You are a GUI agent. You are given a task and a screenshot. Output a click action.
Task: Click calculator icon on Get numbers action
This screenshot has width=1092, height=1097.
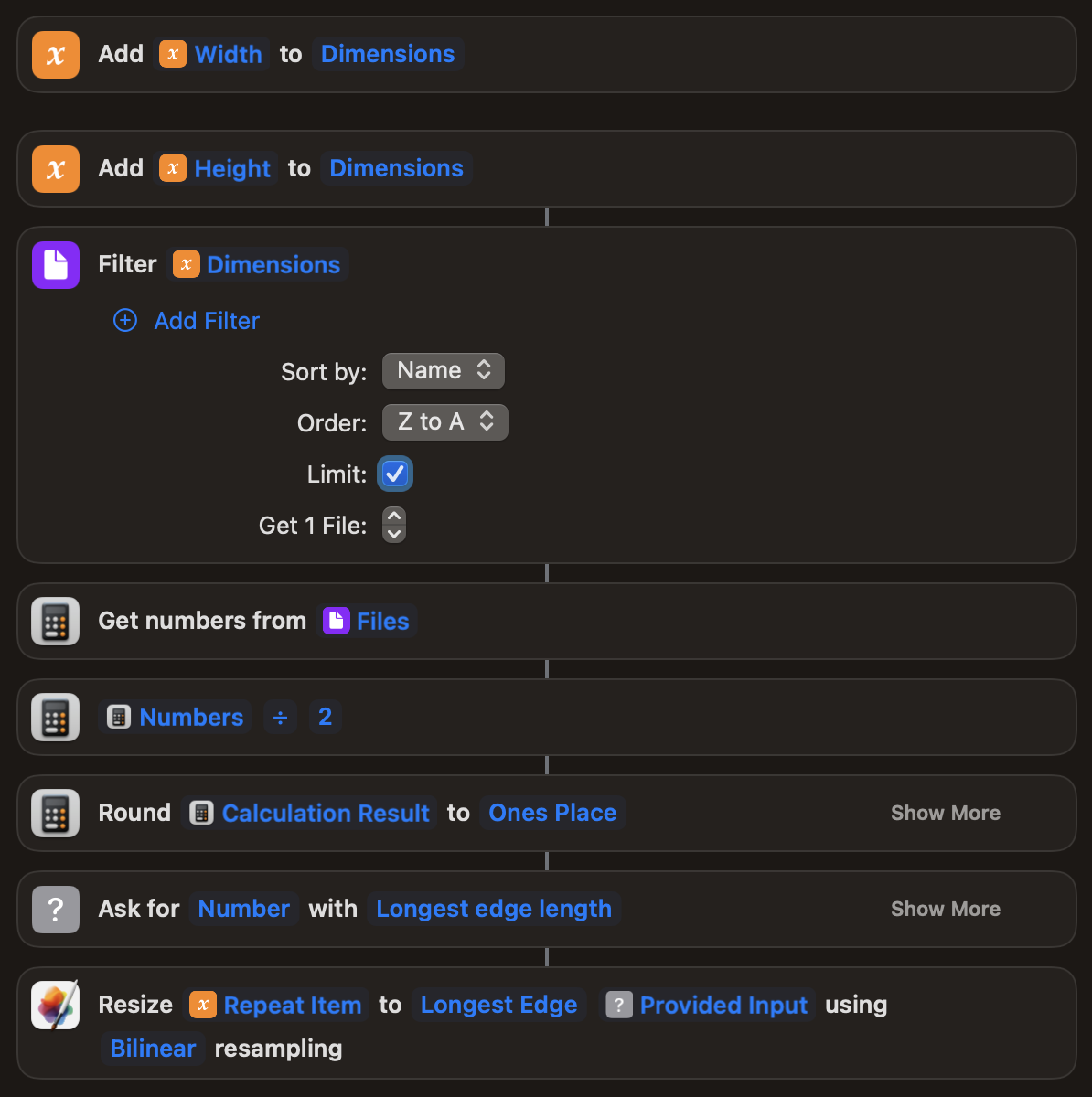point(56,622)
